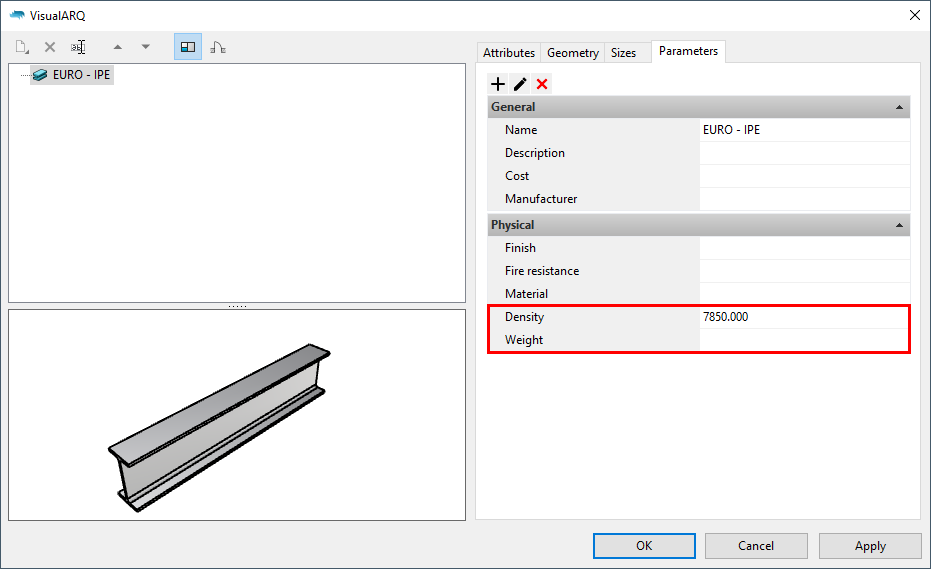Click the Finish value field

[805, 248]
